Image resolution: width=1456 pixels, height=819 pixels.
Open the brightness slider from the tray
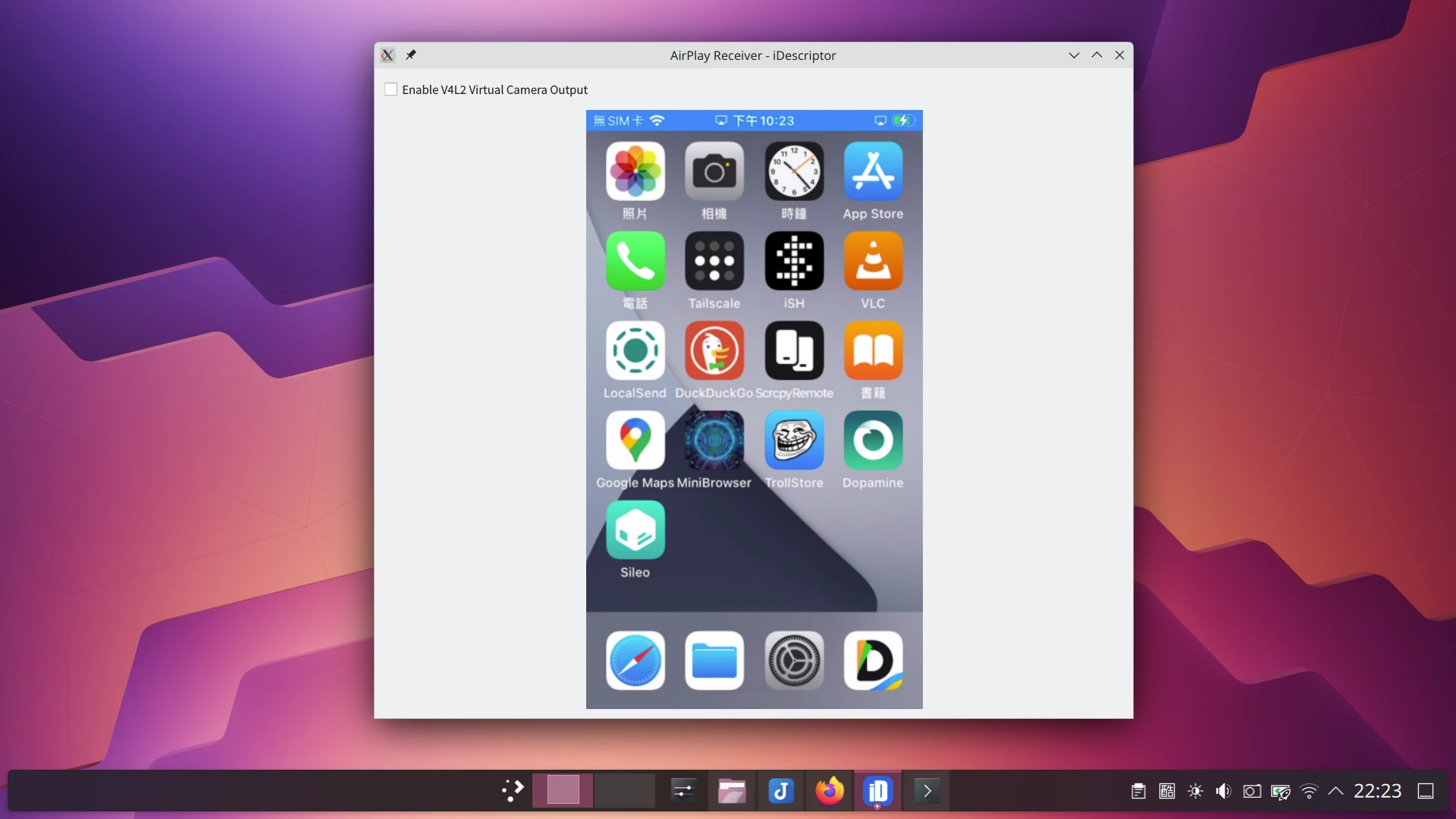coord(1194,791)
